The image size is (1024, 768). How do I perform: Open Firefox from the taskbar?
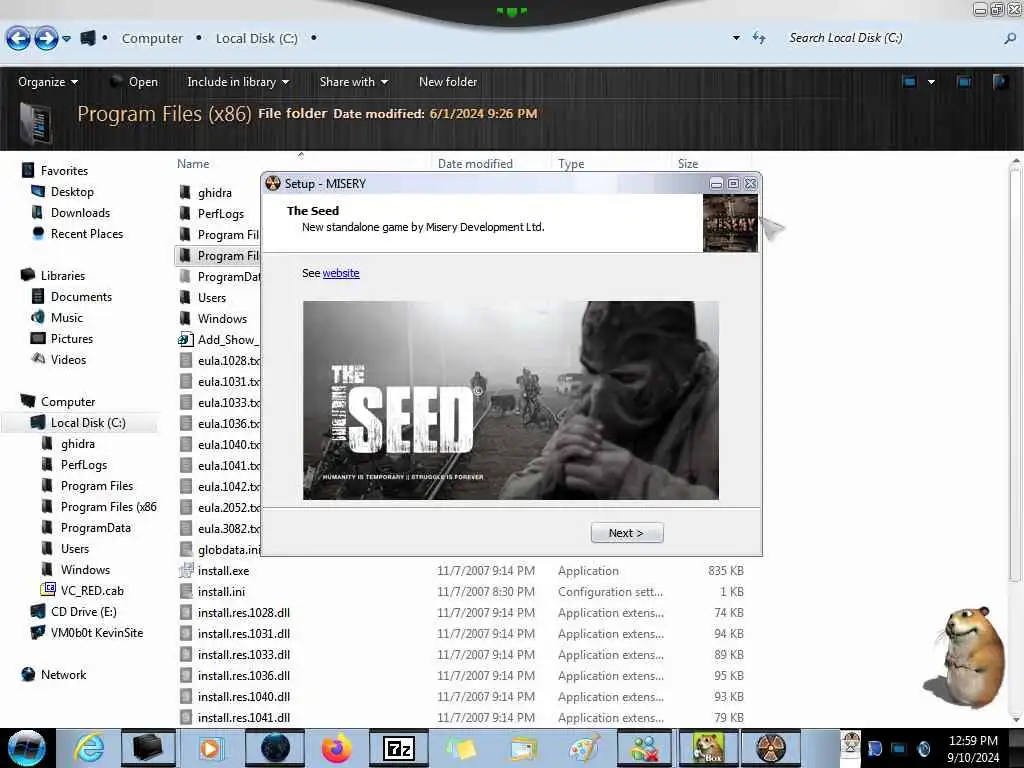(337, 748)
